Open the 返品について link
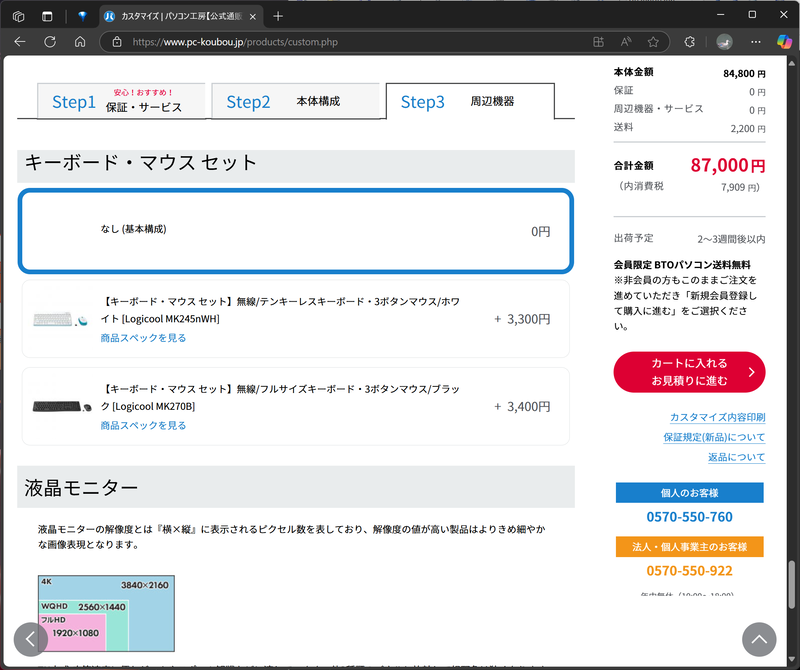 (737, 457)
